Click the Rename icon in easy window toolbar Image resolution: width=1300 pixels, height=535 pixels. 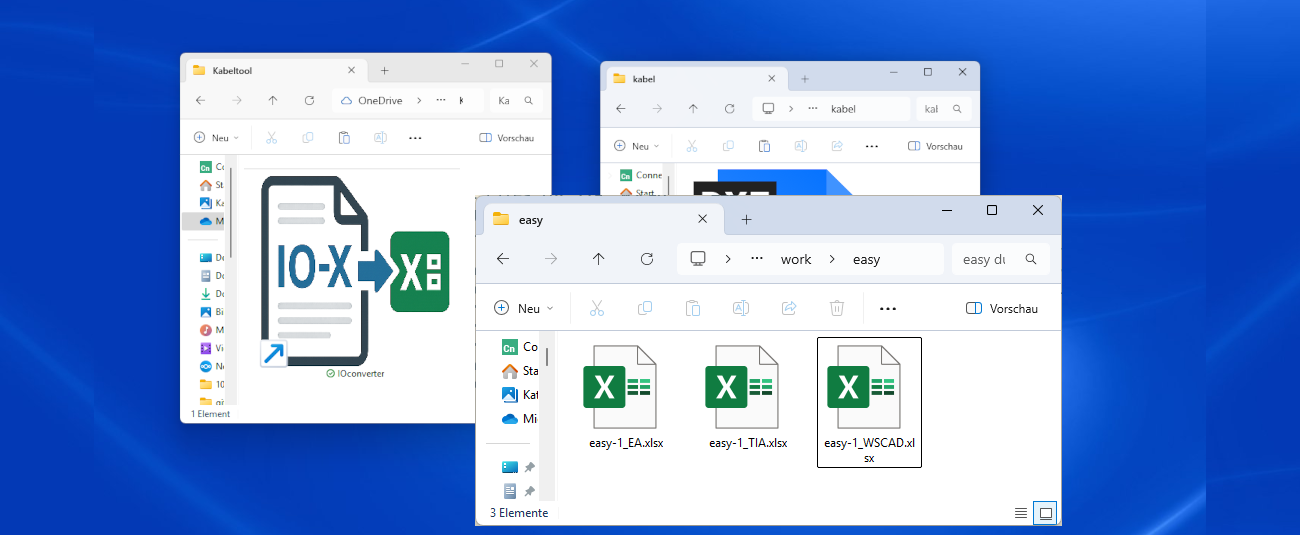point(741,309)
